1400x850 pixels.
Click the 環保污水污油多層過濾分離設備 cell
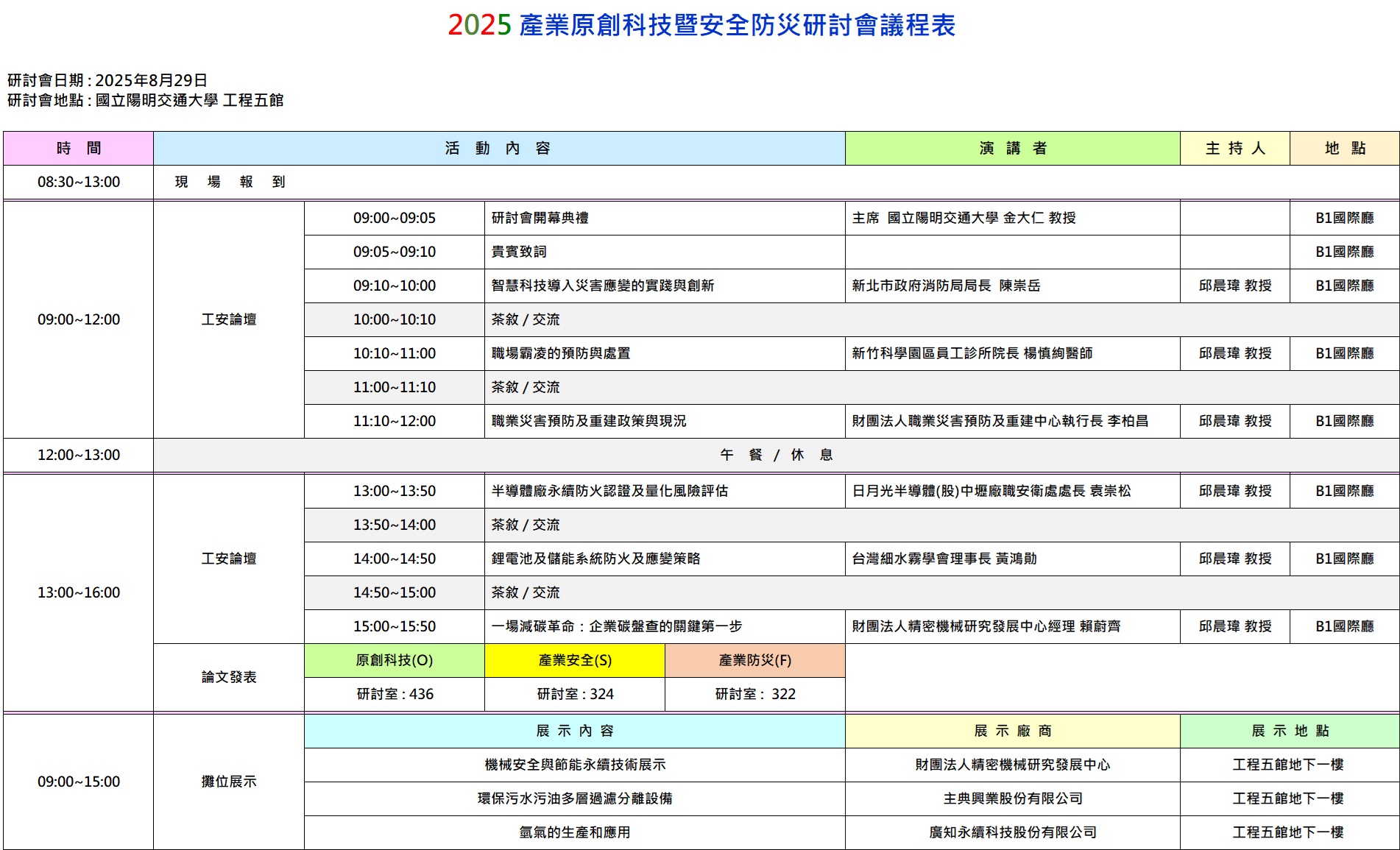(x=575, y=798)
